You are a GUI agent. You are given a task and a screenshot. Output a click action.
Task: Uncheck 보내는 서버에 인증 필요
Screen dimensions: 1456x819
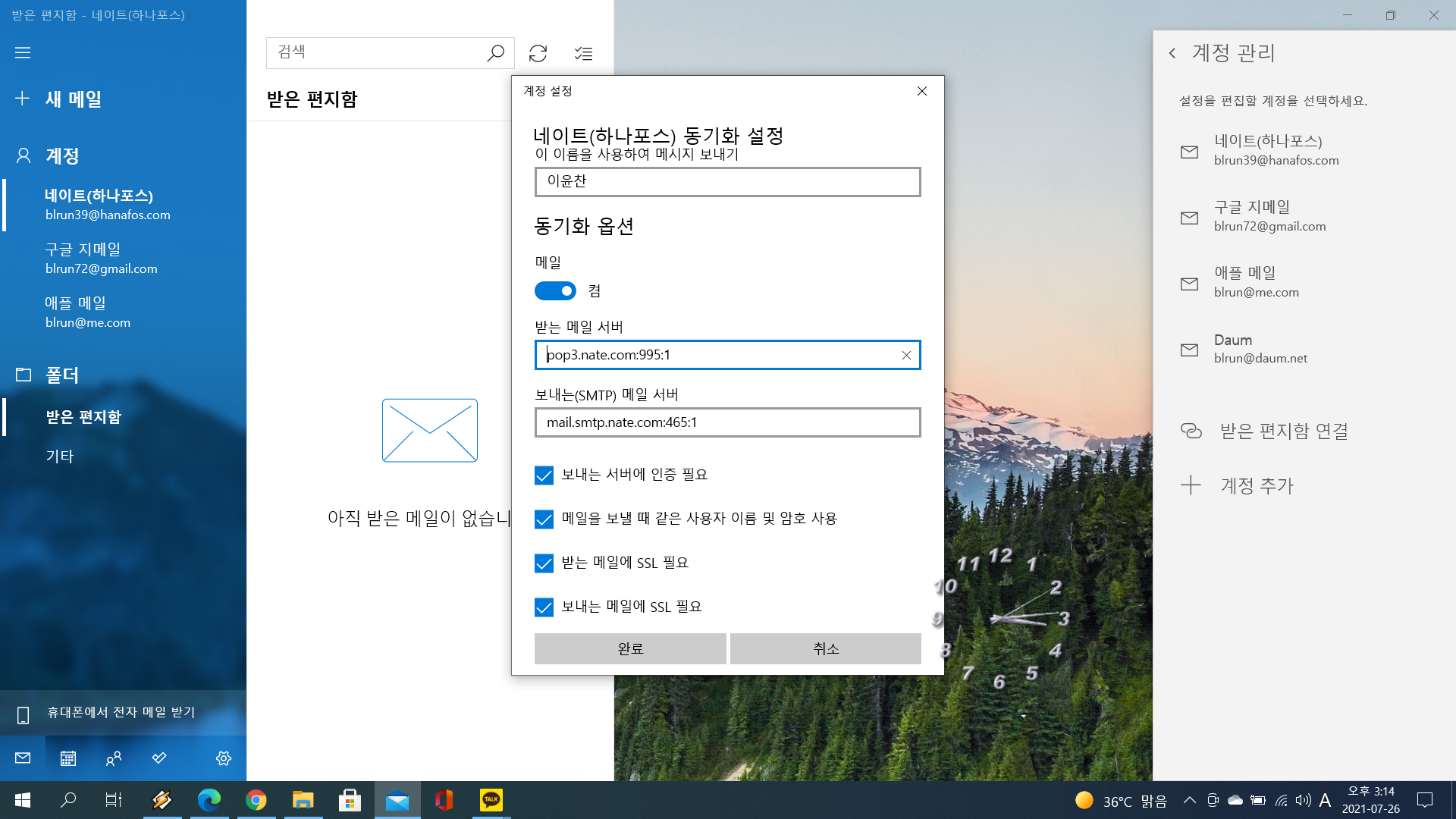pos(544,475)
